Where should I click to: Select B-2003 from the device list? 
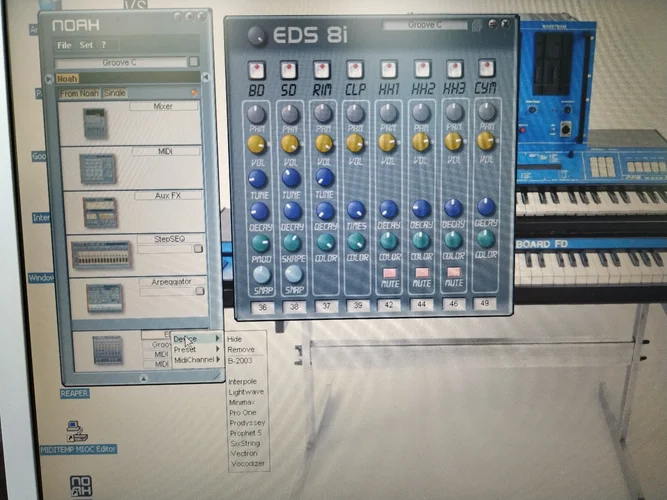tap(240, 360)
